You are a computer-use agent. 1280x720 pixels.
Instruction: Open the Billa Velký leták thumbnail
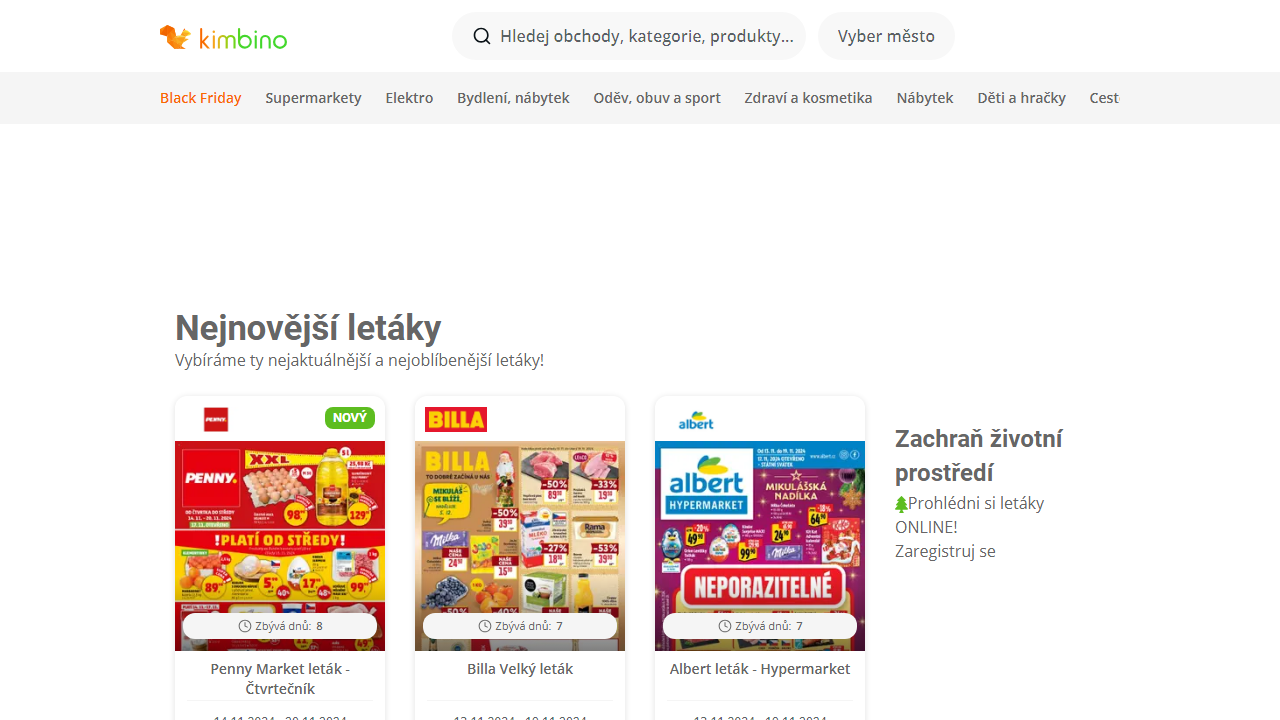point(520,546)
